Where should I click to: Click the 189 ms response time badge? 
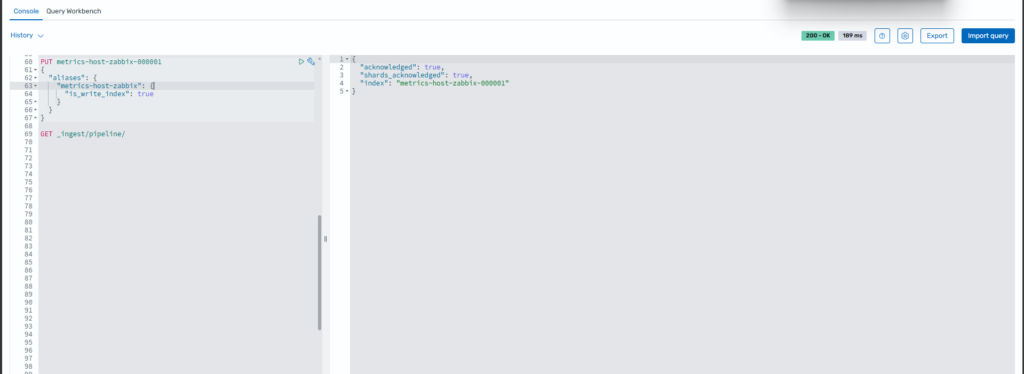pos(852,36)
